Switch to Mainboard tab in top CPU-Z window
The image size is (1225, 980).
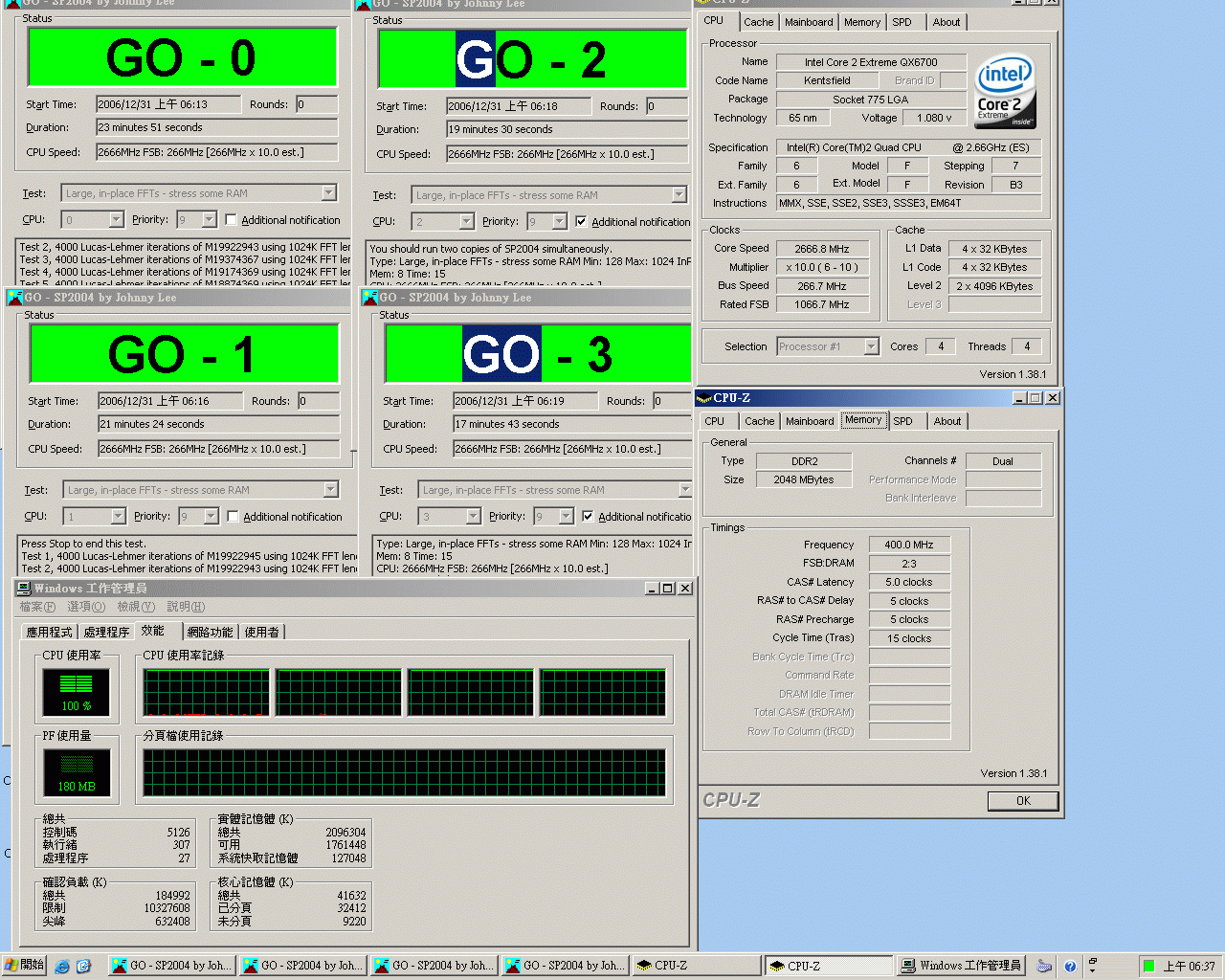(809, 22)
